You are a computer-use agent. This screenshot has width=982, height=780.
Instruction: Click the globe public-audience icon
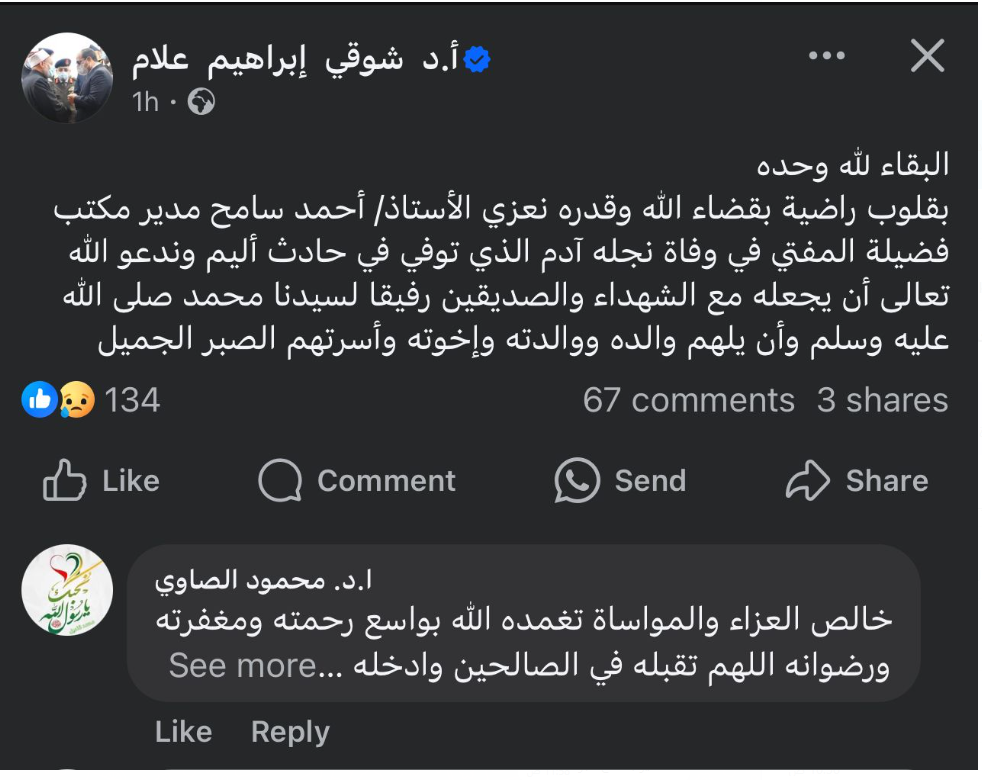[201, 102]
